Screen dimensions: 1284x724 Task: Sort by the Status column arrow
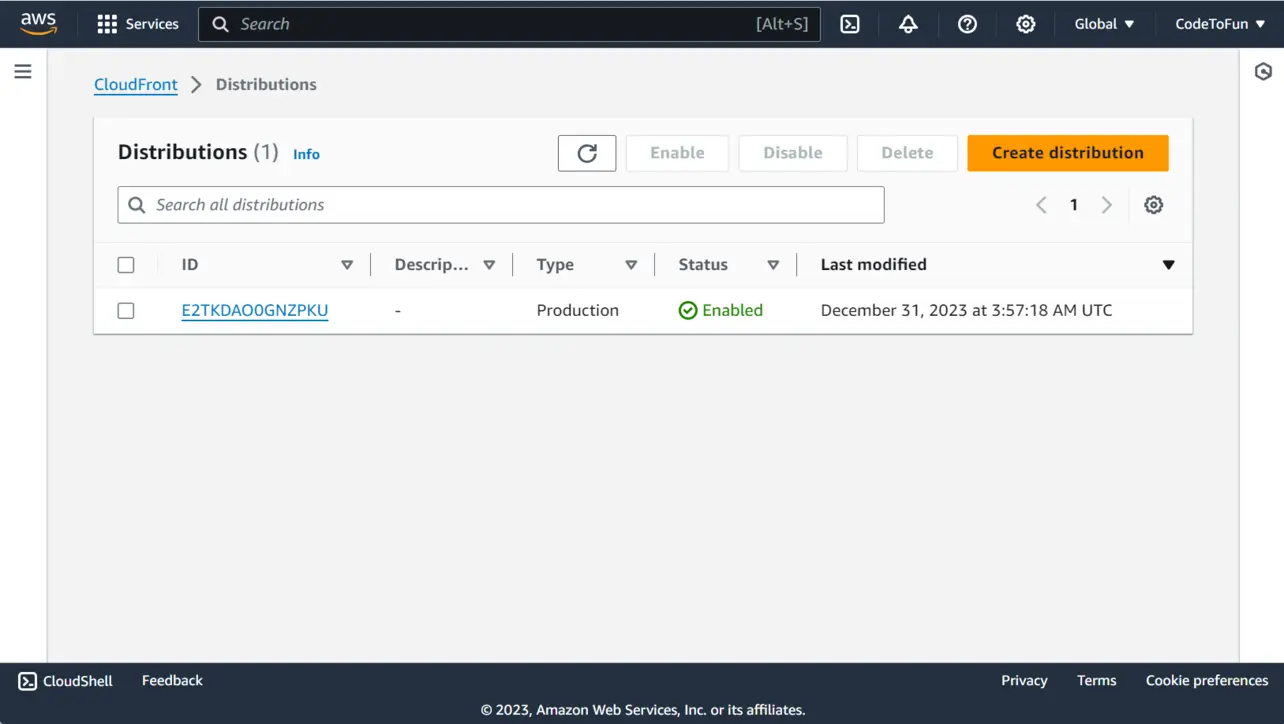tap(773, 265)
